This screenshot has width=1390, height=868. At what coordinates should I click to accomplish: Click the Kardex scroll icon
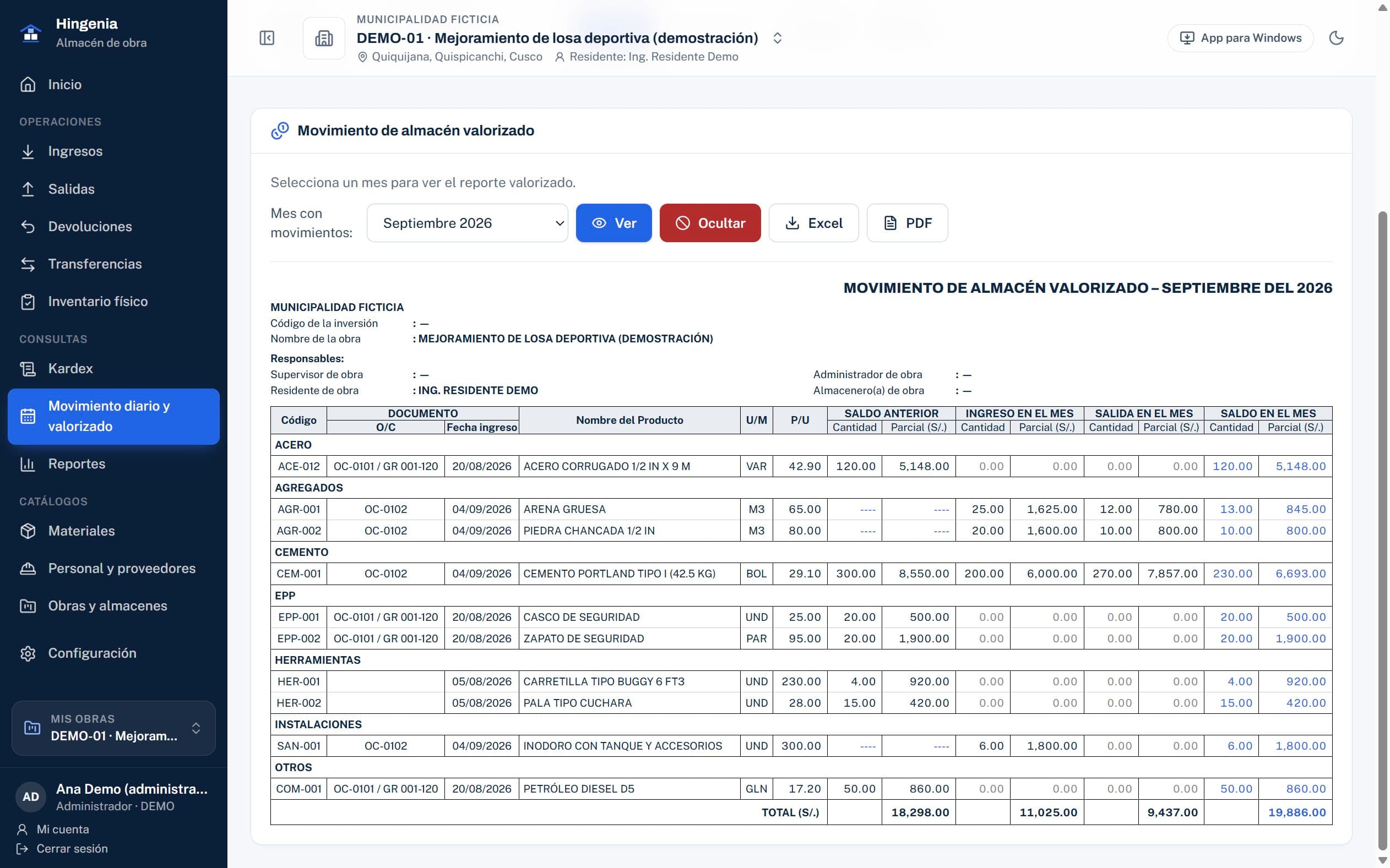click(x=28, y=369)
